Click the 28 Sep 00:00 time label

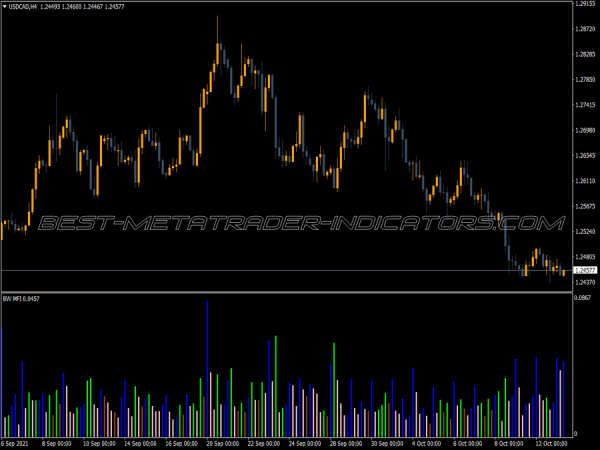pyautogui.click(x=346, y=443)
